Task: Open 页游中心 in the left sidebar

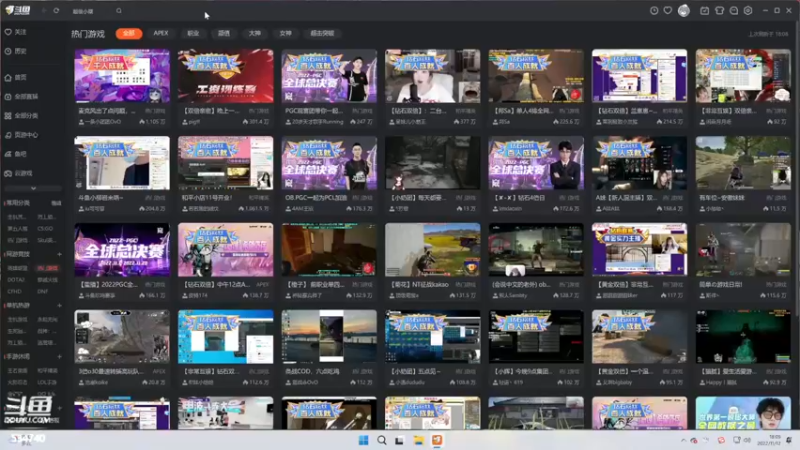Action: coord(21,135)
